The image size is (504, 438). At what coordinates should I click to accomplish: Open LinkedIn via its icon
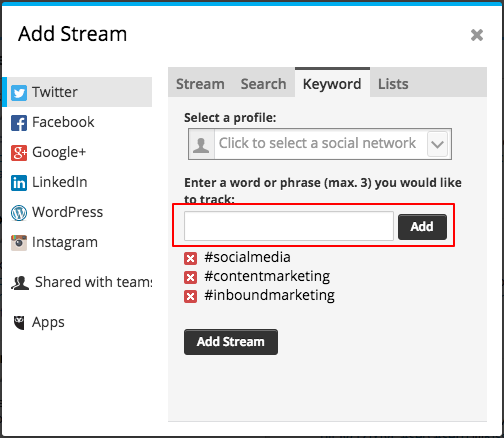(x=19, y=183)
